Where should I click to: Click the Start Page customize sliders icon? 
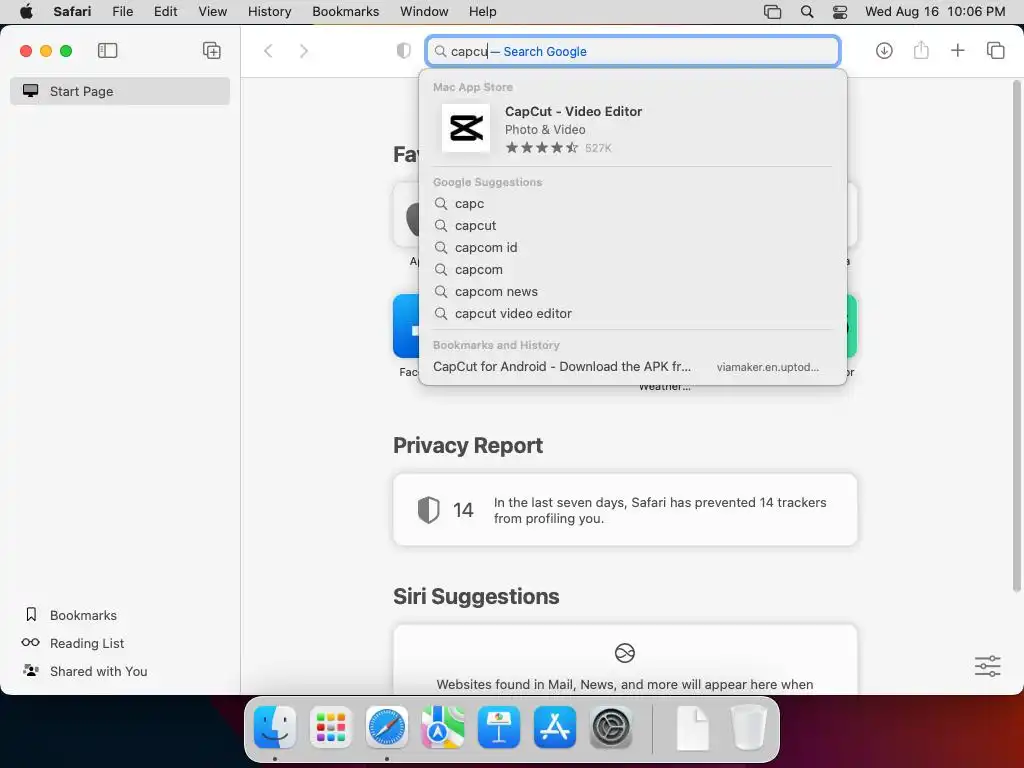[x=987, y=666]
